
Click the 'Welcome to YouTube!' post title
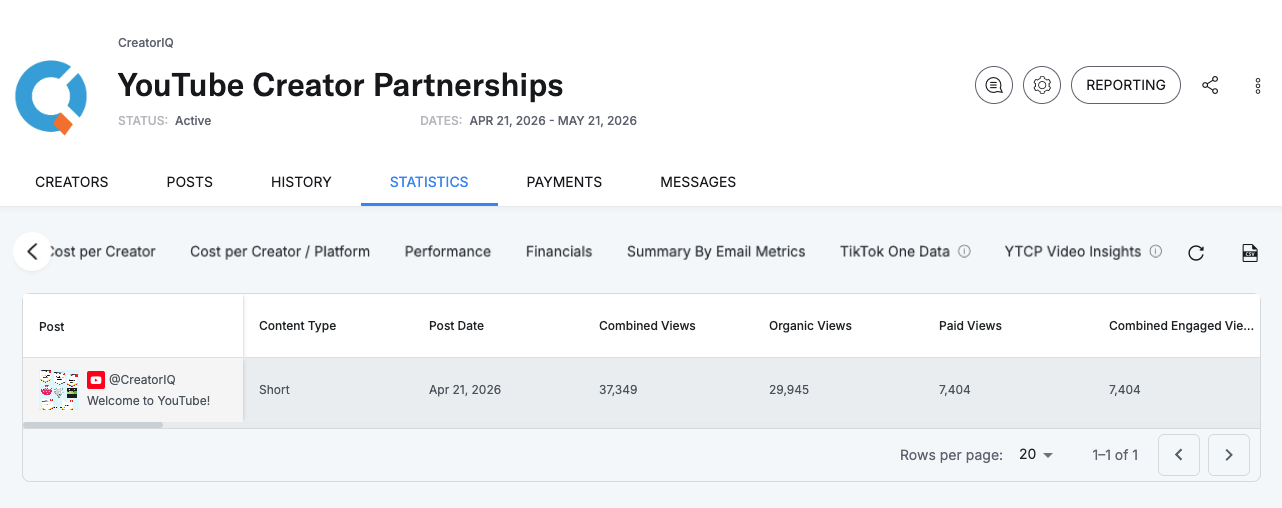pos(148,401)
